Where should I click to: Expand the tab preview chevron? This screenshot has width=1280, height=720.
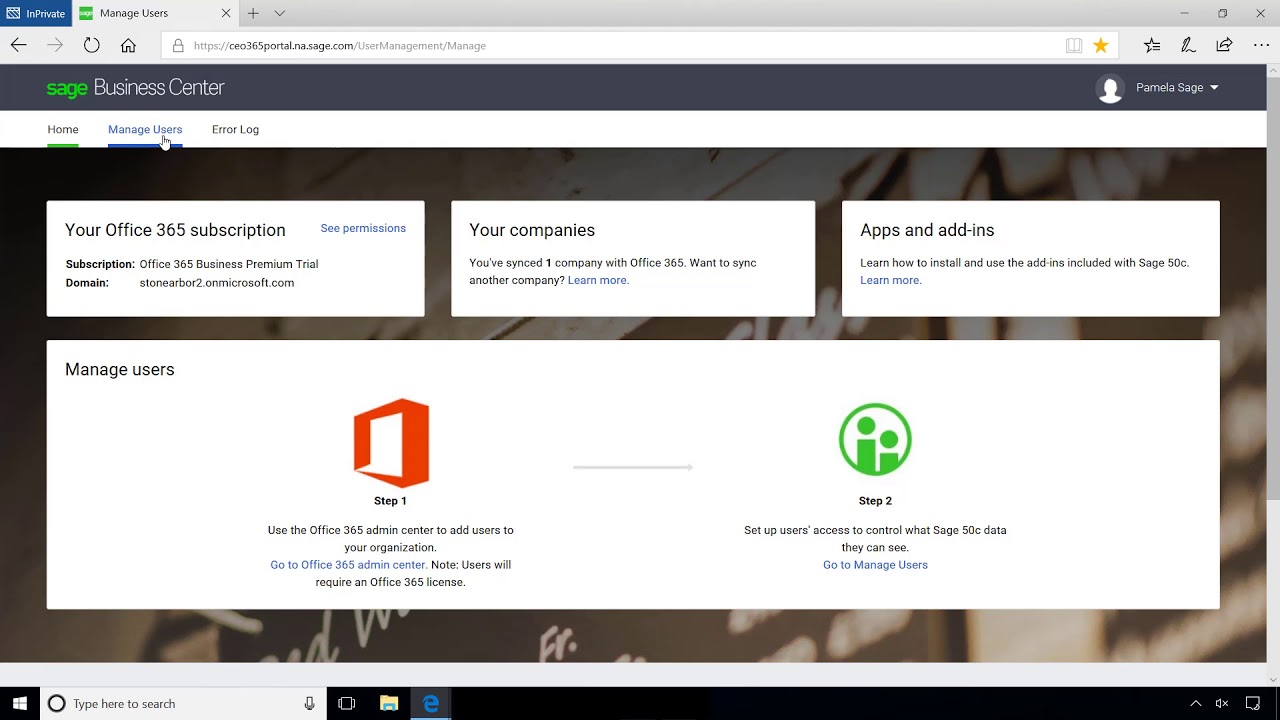280,13
